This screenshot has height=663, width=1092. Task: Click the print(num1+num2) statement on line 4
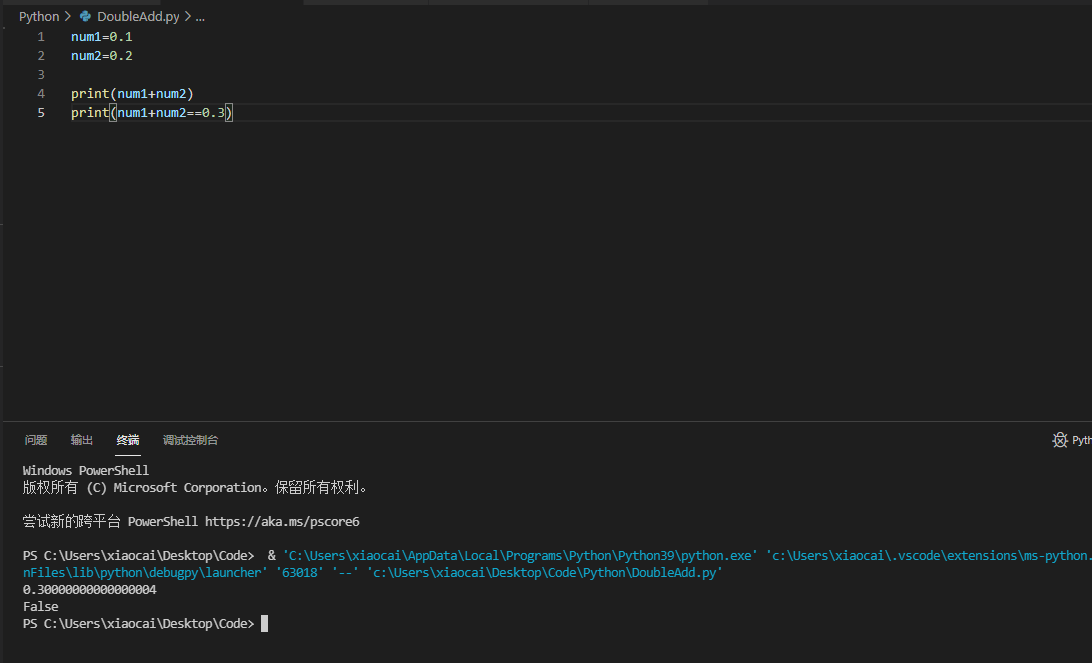(132, 94)
